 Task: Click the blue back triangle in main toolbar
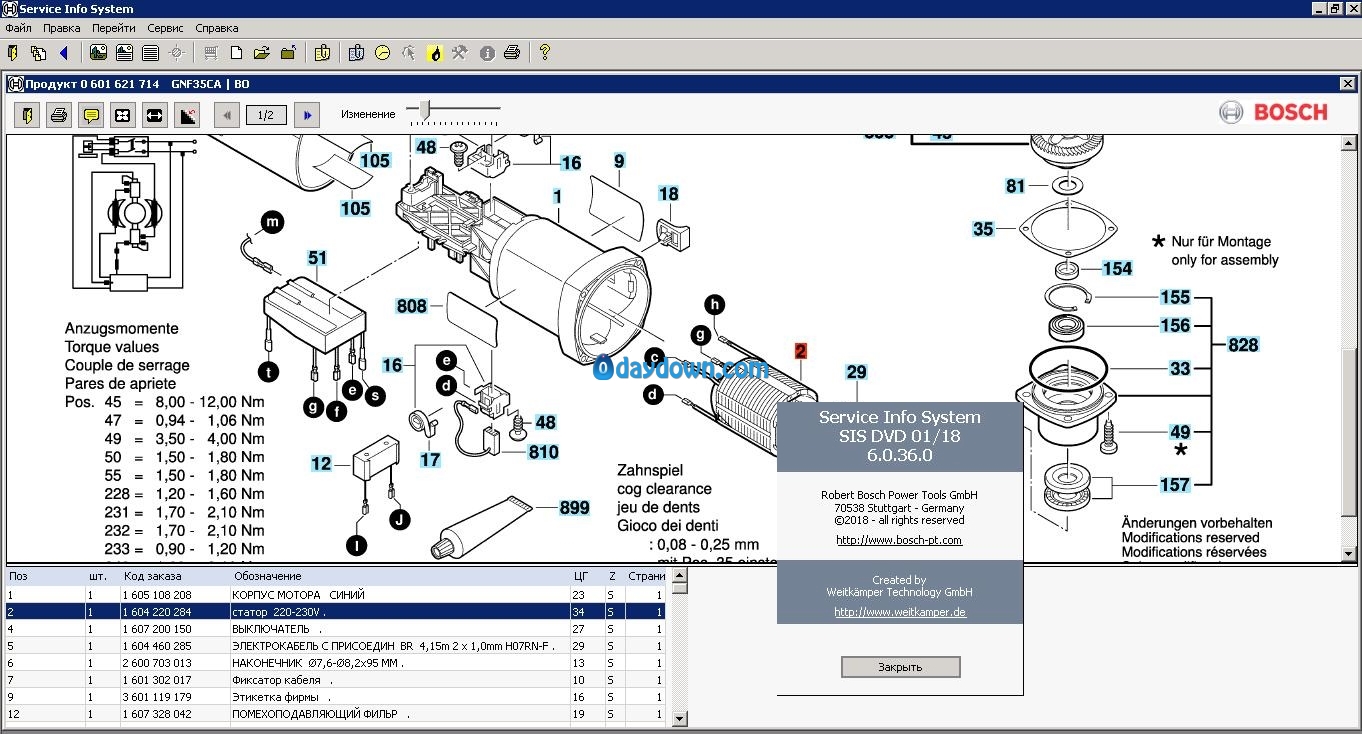64,53
